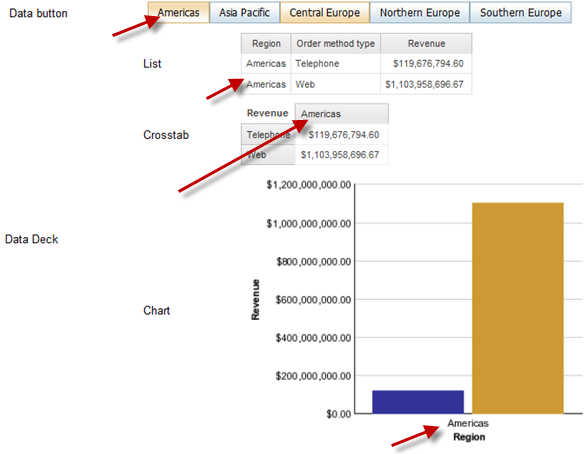
Task: Click the Region column header in list
Action: [x=266, y=44]
